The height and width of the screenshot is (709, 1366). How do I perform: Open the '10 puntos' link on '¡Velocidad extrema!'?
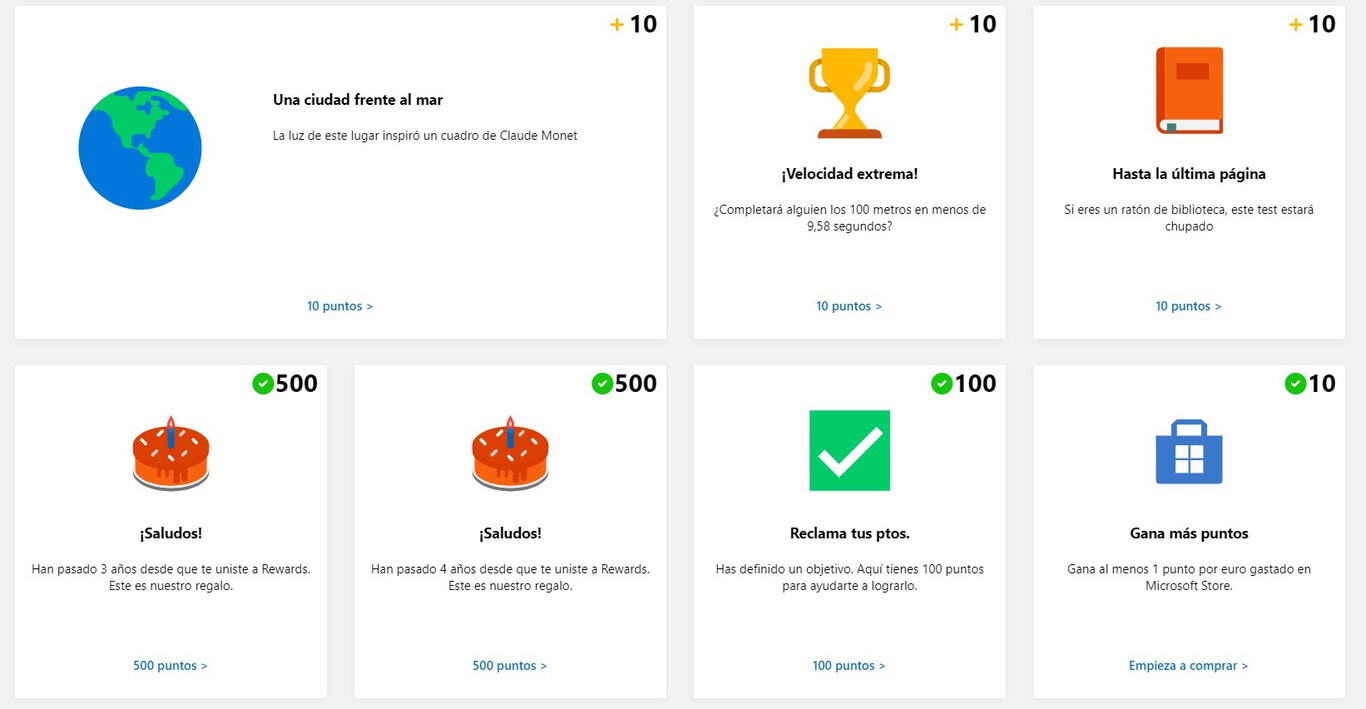coord(849,306)
